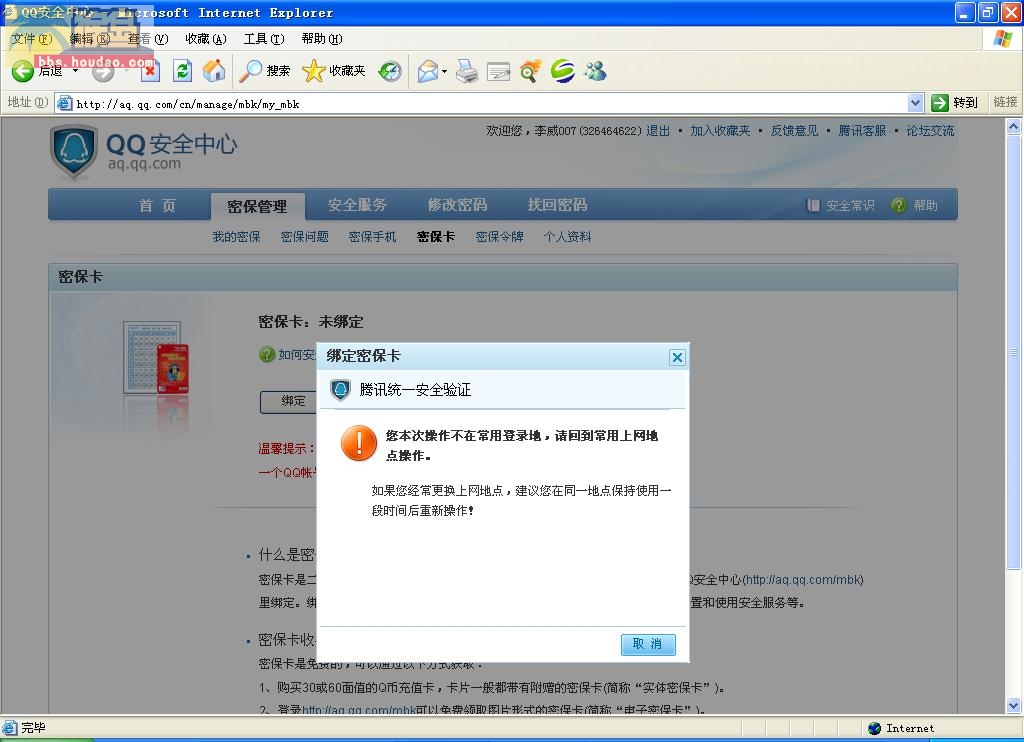Image resolution: width=1024 pixels, height=742 pixels.
Task: Open 密保令牌 sub-navigation link
Action: (500, 236)
